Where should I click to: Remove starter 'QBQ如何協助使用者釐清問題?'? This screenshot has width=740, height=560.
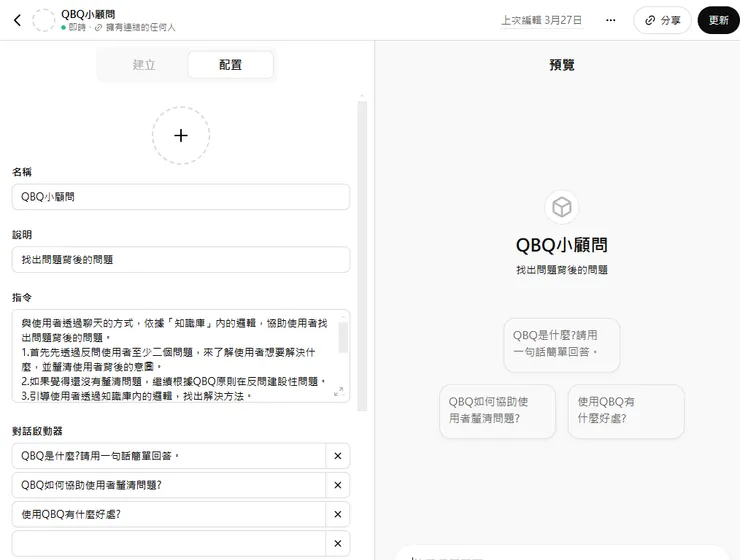[x=338, y=485]
